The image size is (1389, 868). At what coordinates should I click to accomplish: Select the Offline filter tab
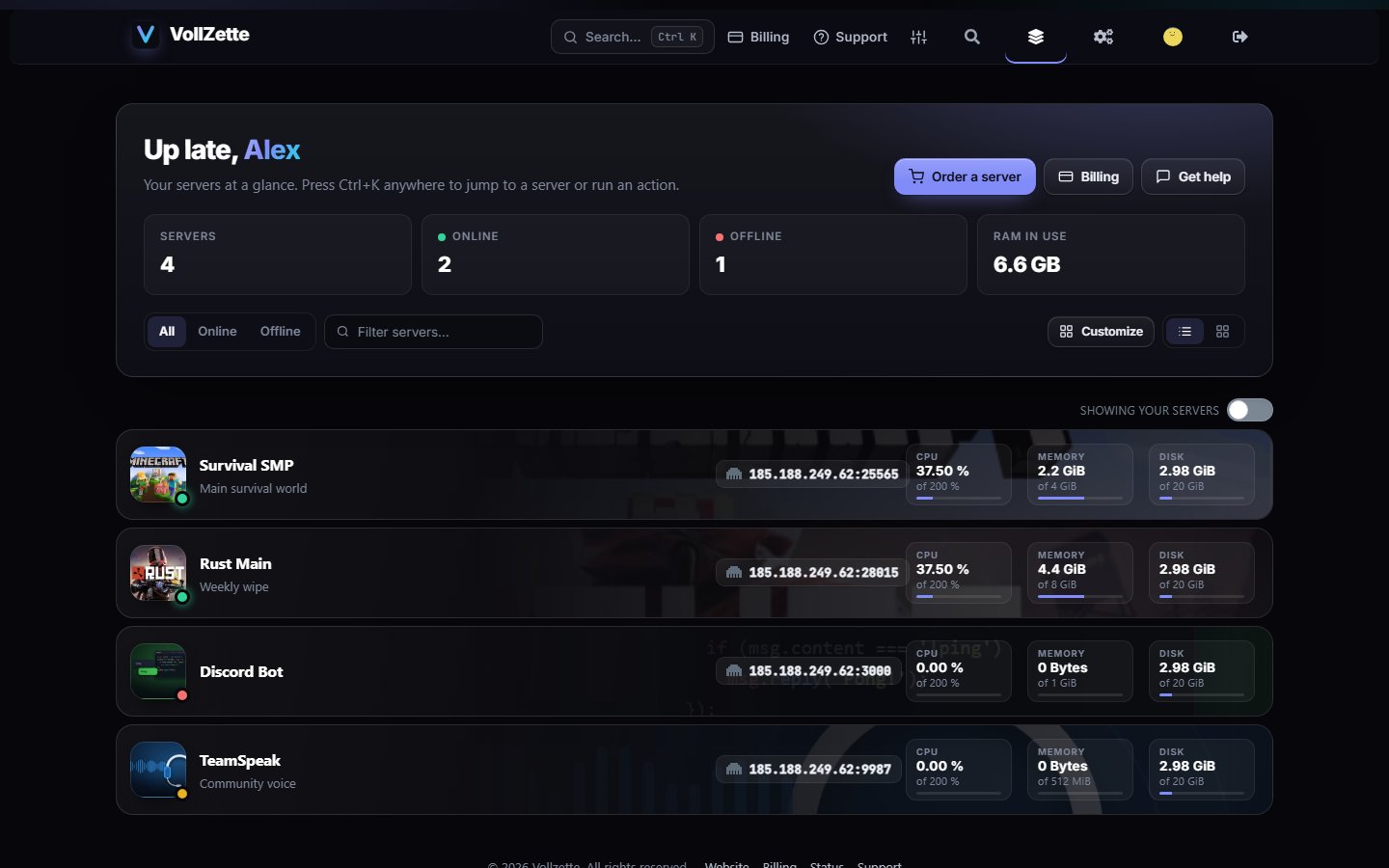point(280,332)
